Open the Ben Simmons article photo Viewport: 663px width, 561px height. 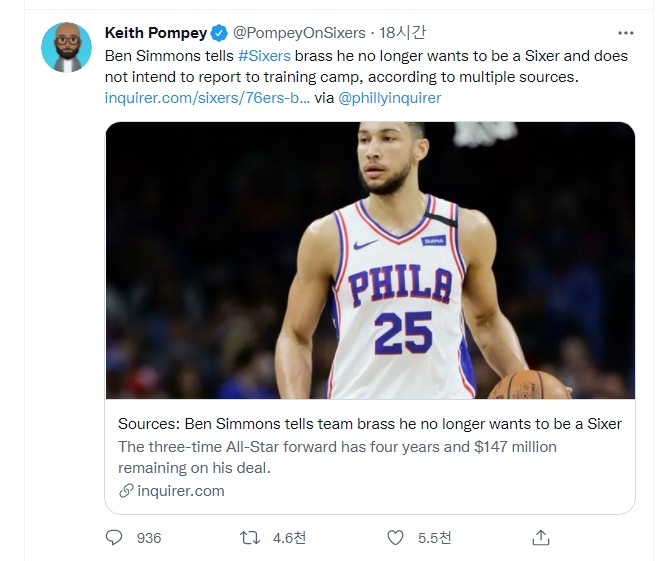(x=370, y=260)
